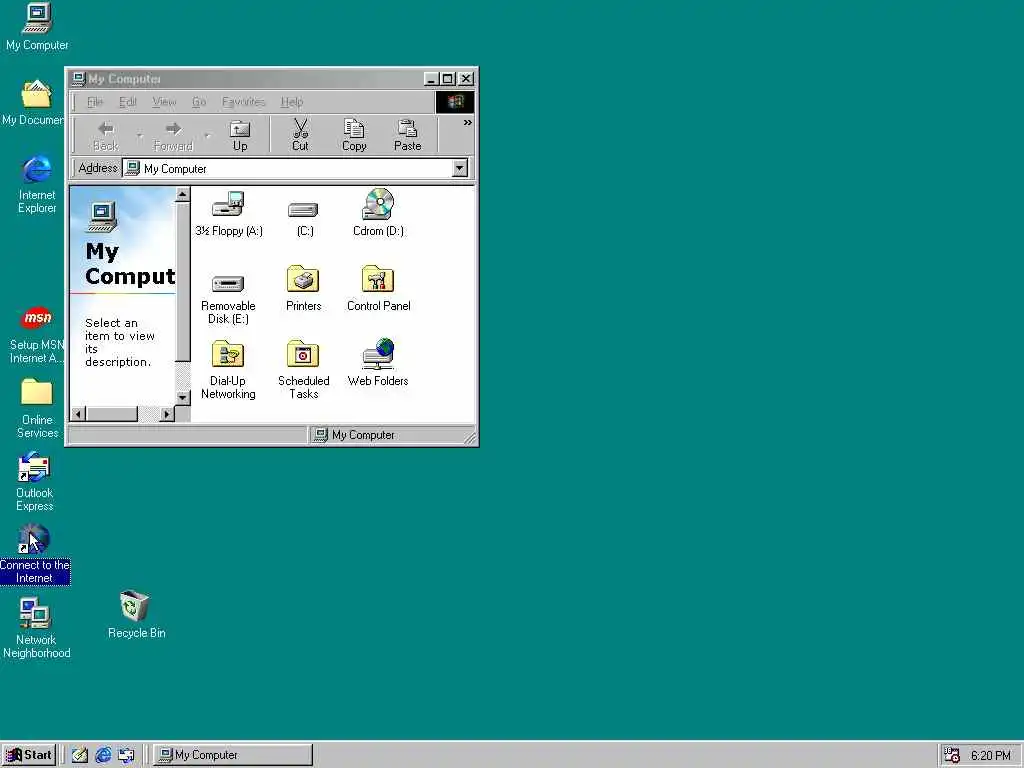This screenshot has height=768, width=1024.
Task: Select the Internet Explorer desktop icon
Action: [x=37, y=184]
